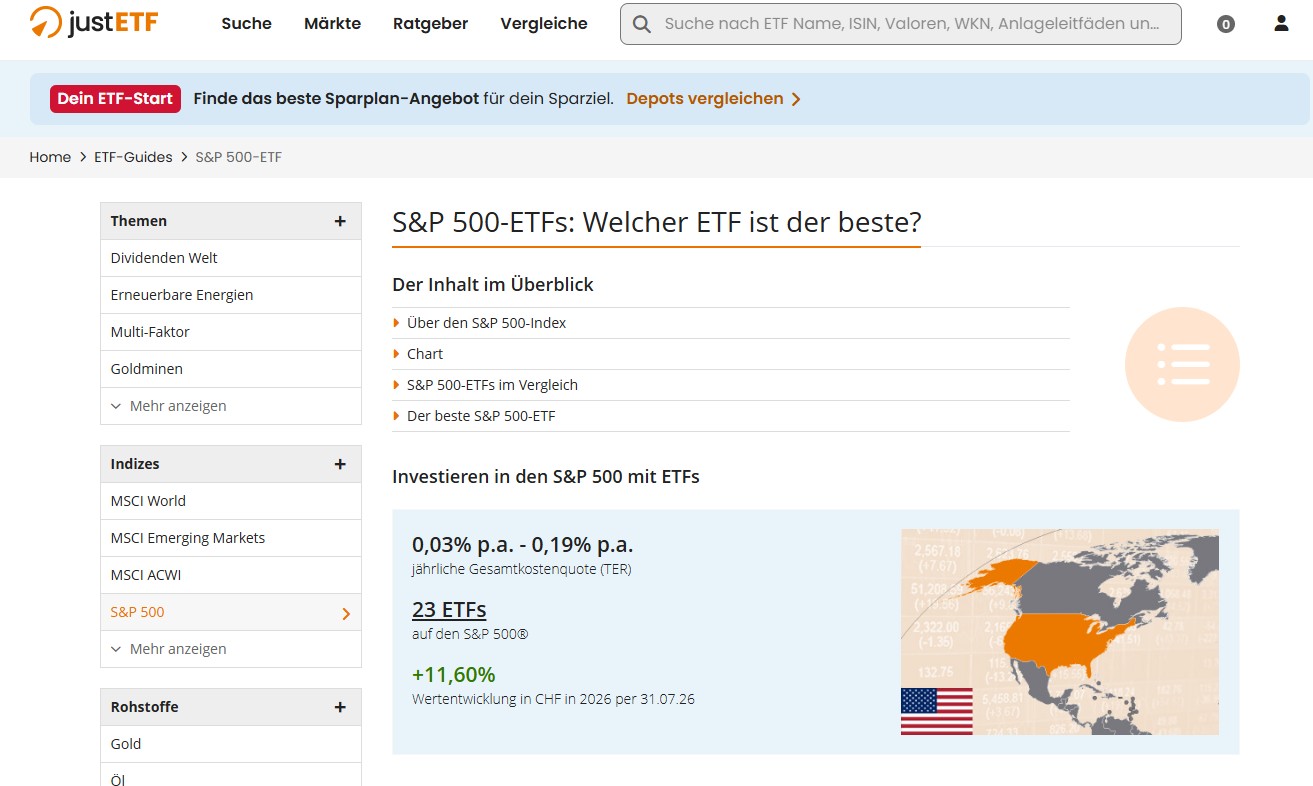1313x786 pixels.
Task: Select S&P 500 in sidebar
Action: [231, 612]
